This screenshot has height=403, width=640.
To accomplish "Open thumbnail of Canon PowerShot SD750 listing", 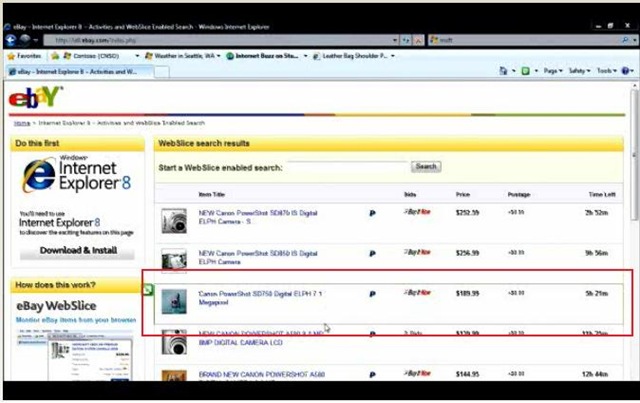I will 174,302.
